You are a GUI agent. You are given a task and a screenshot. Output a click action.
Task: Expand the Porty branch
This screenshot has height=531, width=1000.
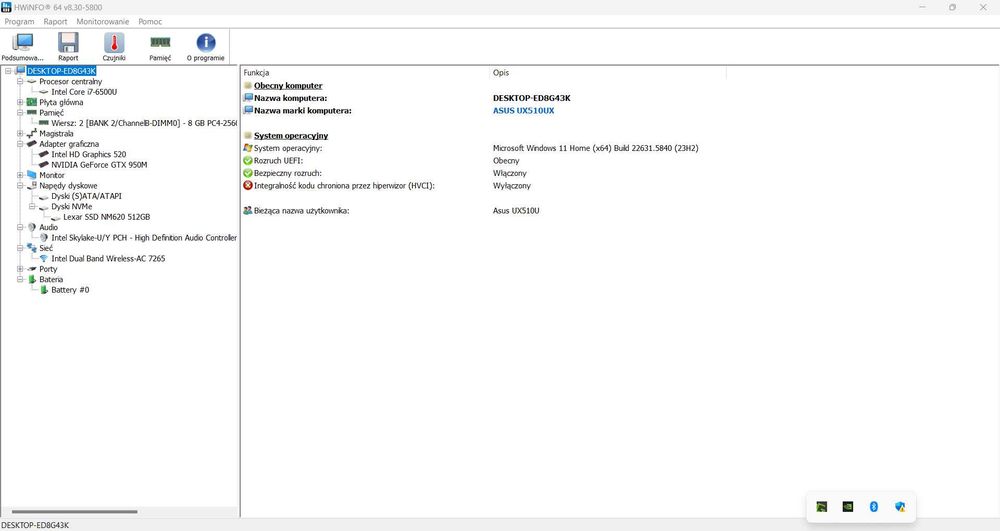pos(20,269)
